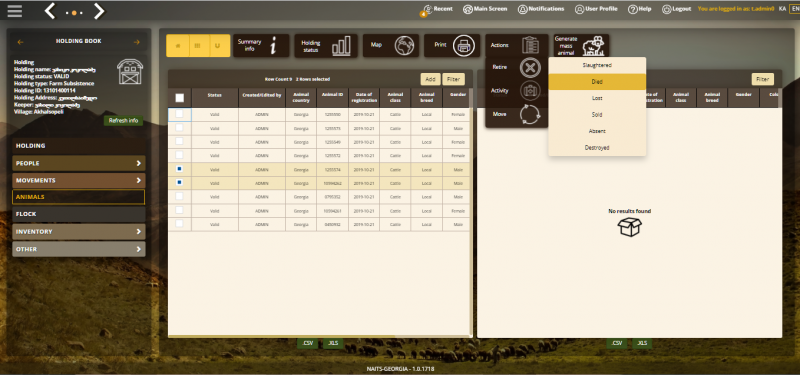The height and width of the screenshot is (375, 800).
Task: Switch language to EN
Action: tap(794, 9)
